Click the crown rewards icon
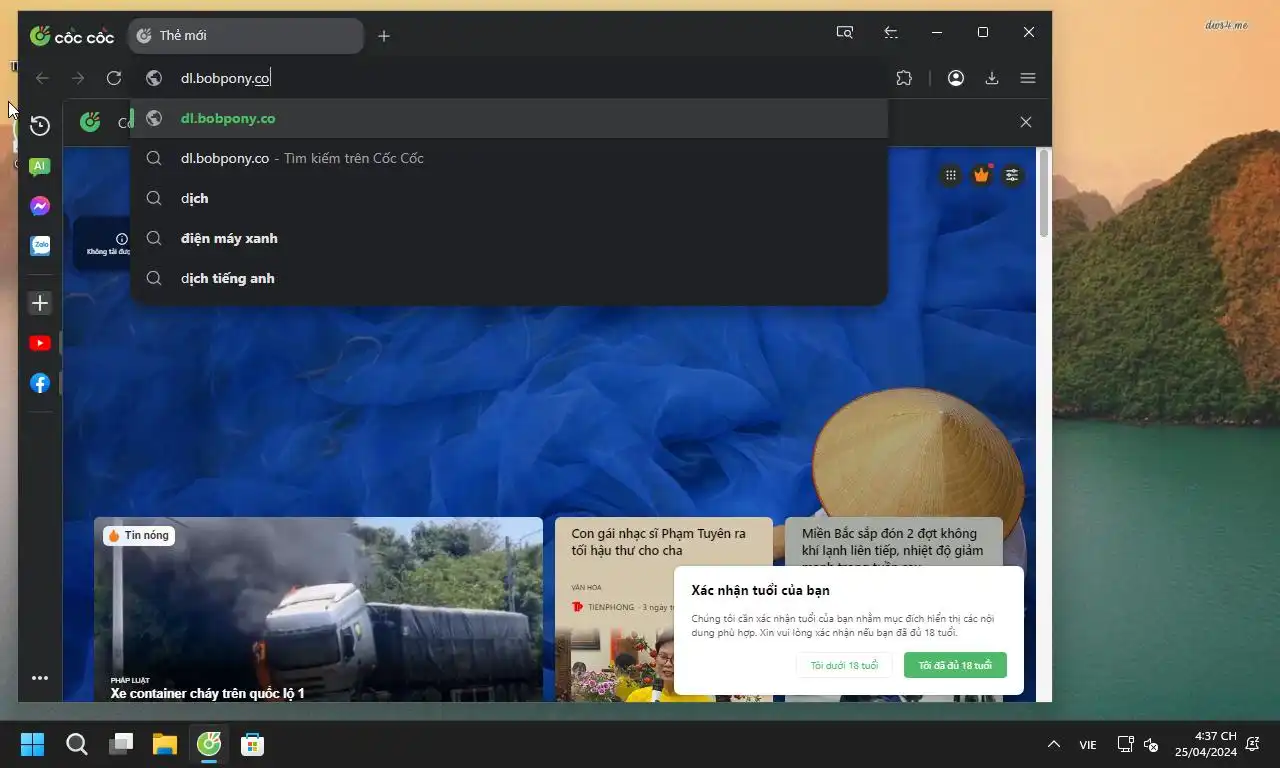Image resolution: width=1280 pixels, height=768 pixels. [x=981, y=175]
